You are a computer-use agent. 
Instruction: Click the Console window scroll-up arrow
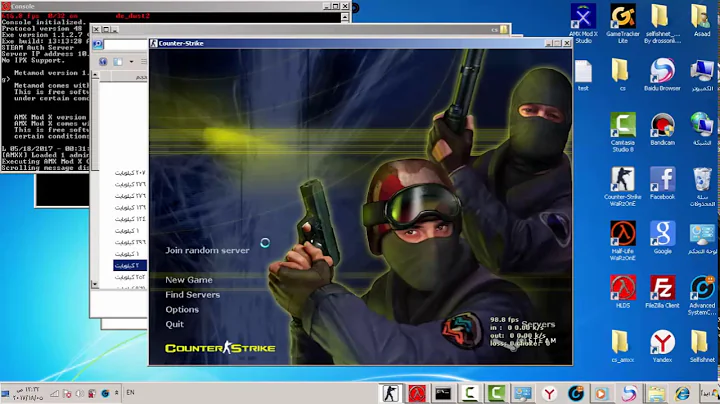tap(345, 17)
